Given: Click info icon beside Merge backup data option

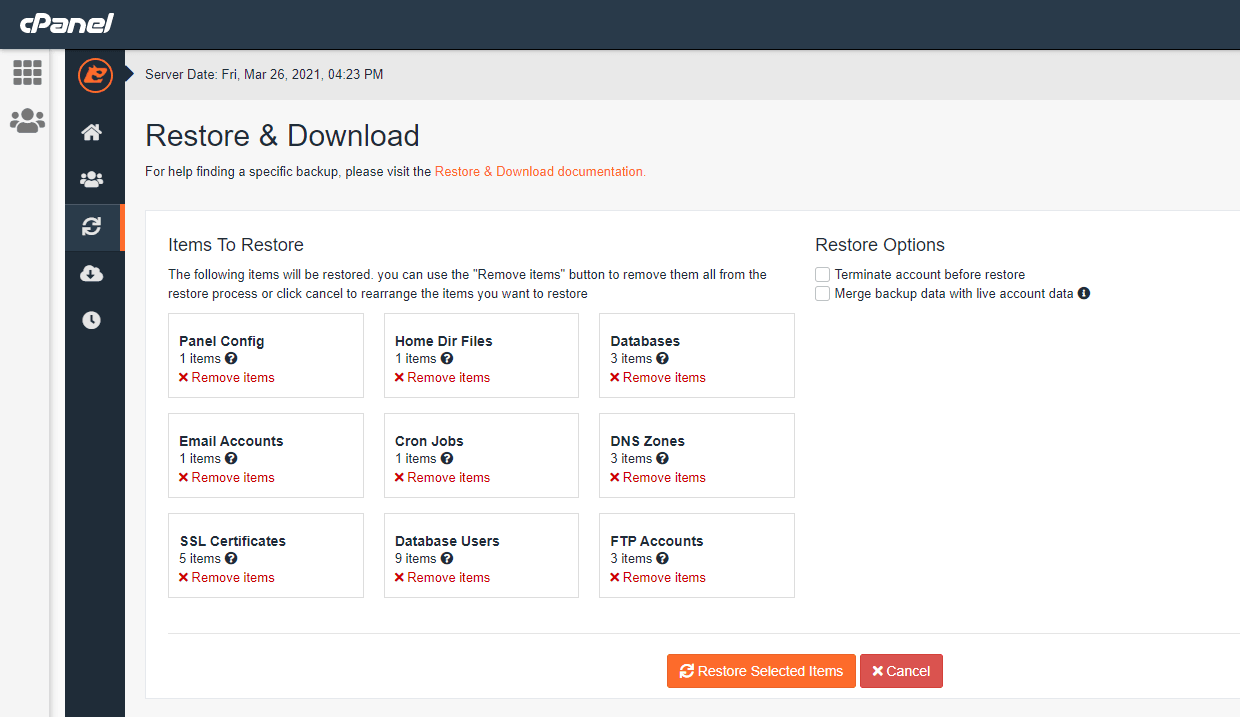Looking at the screenshot, I should [x=1084, y=294].
